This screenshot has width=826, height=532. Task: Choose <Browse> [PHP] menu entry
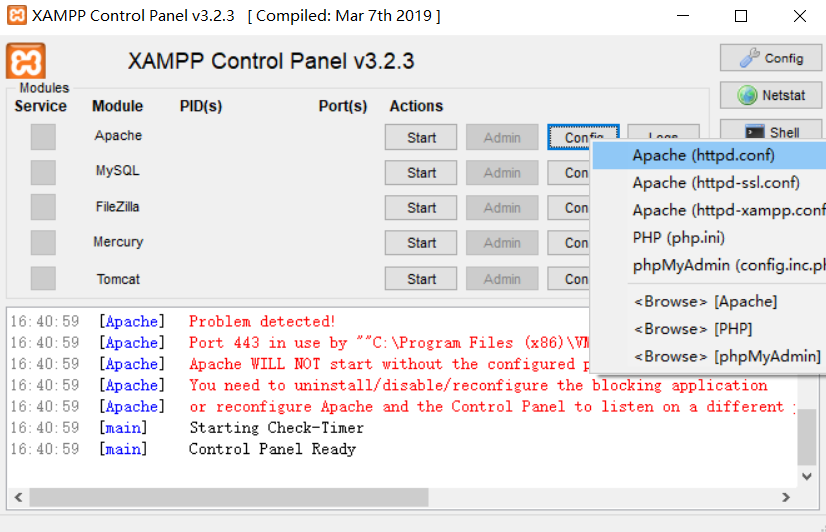tap(709, 329)
